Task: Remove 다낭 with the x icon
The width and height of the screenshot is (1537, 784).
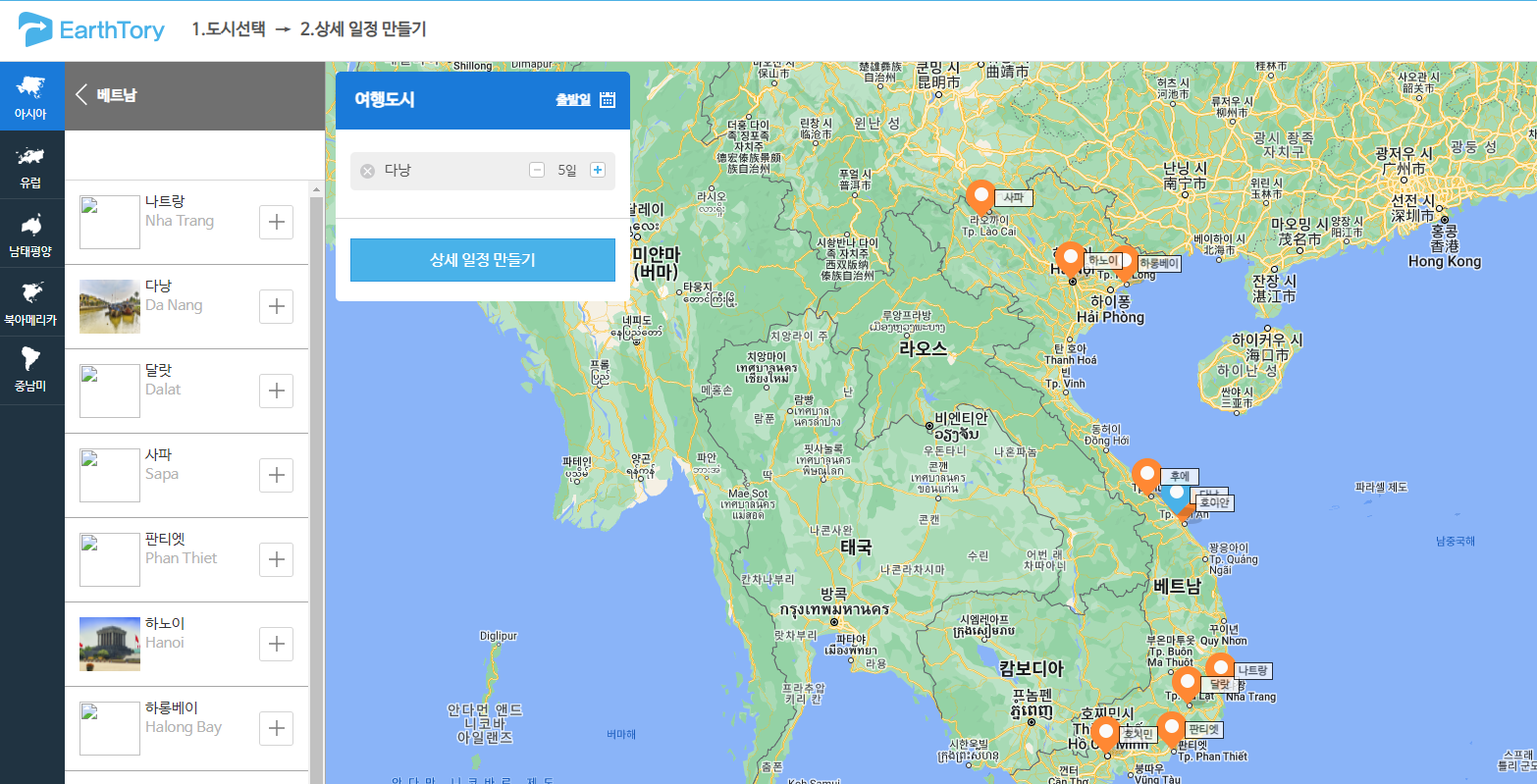Action: [x=367, y=171]
